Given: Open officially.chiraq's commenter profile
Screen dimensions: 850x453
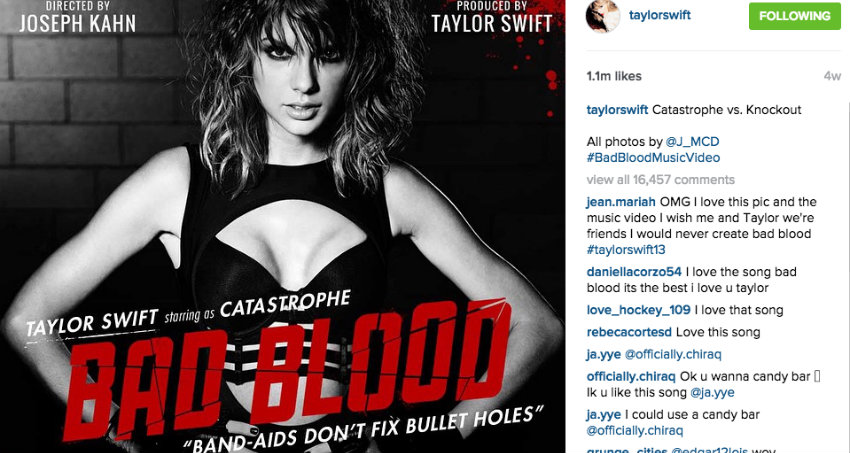Looking at the screenshot, I should point(631,377).
